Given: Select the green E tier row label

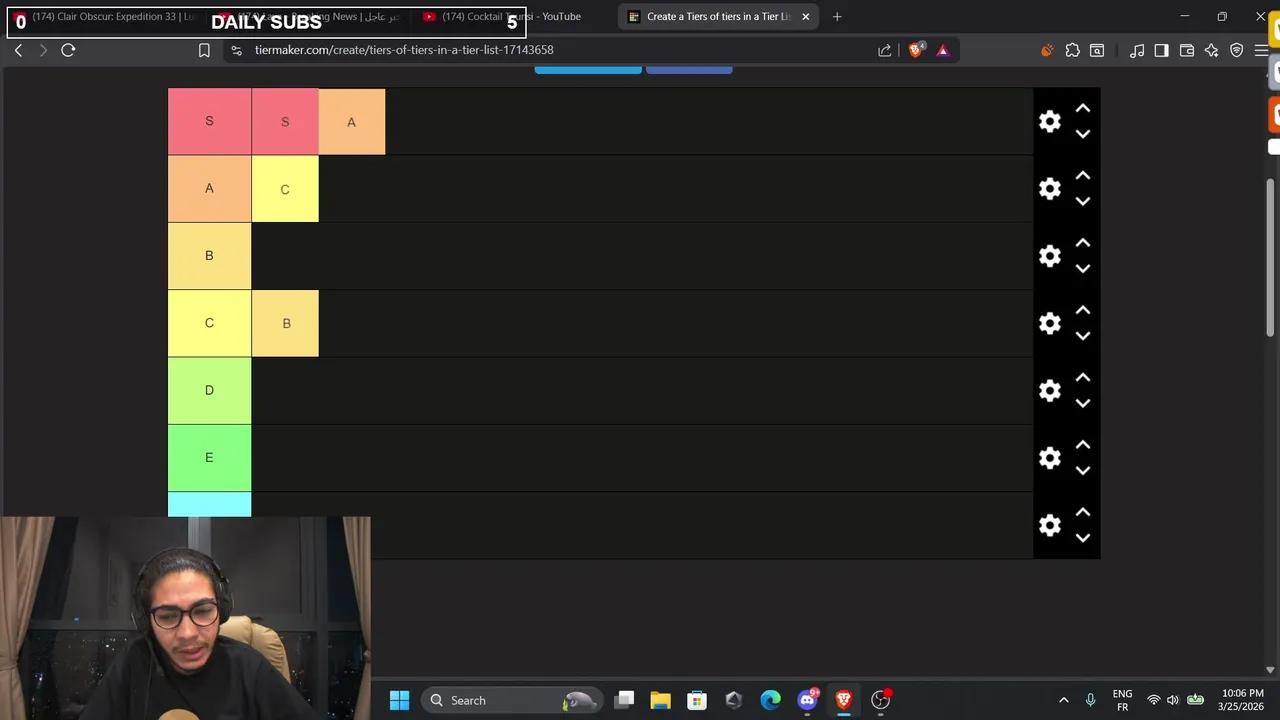Looking at the screenshot, I should [x=209, y=457].
